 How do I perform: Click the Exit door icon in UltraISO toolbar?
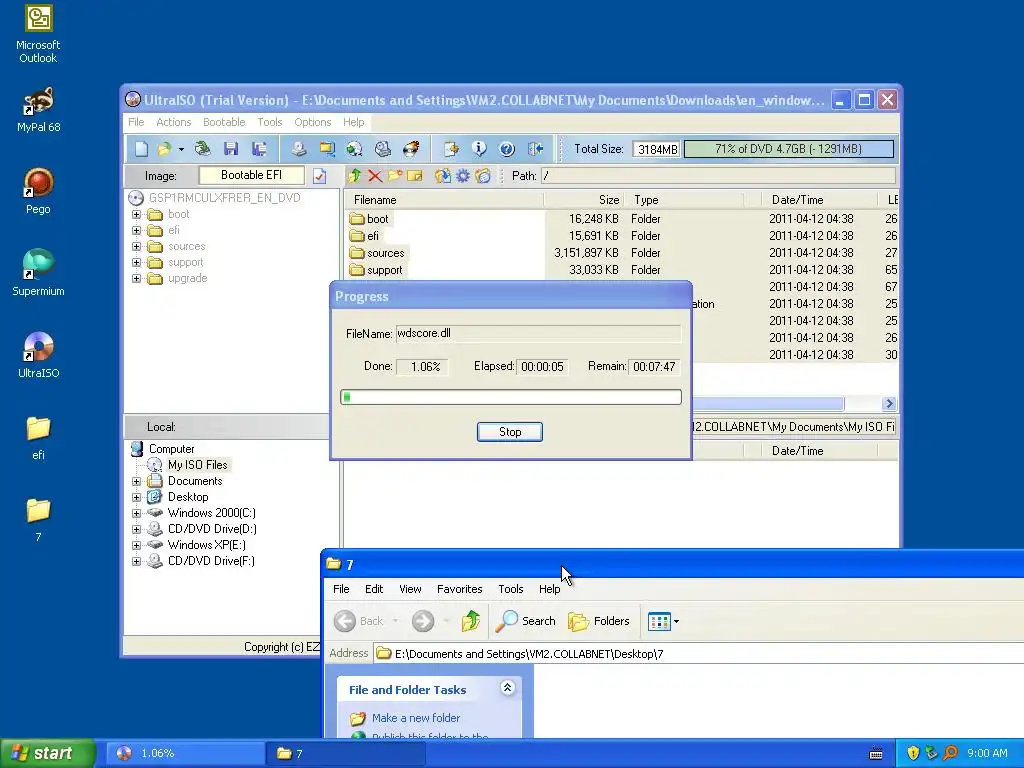536,149
